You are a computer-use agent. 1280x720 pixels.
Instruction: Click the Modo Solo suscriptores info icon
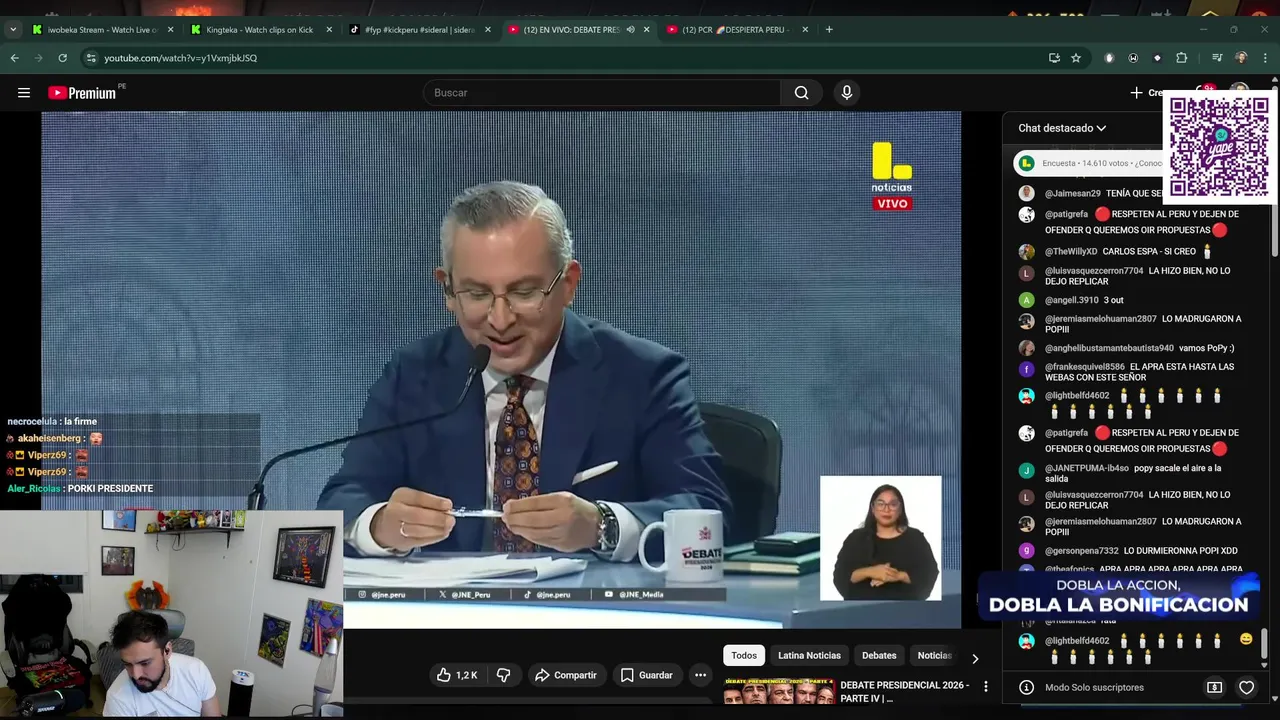point(1026,687)
